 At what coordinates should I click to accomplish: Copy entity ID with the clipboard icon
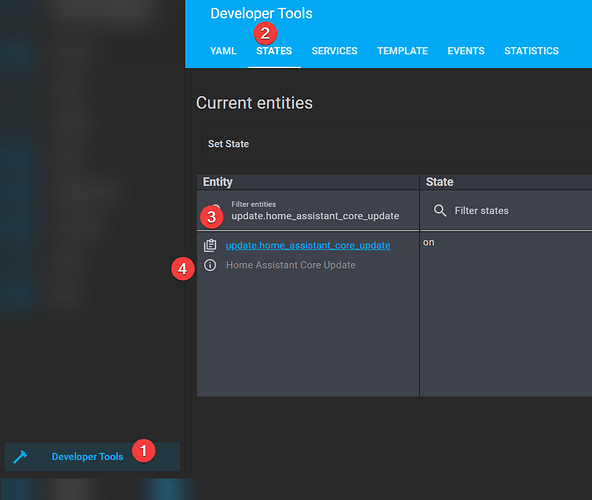tap(210, 245)
